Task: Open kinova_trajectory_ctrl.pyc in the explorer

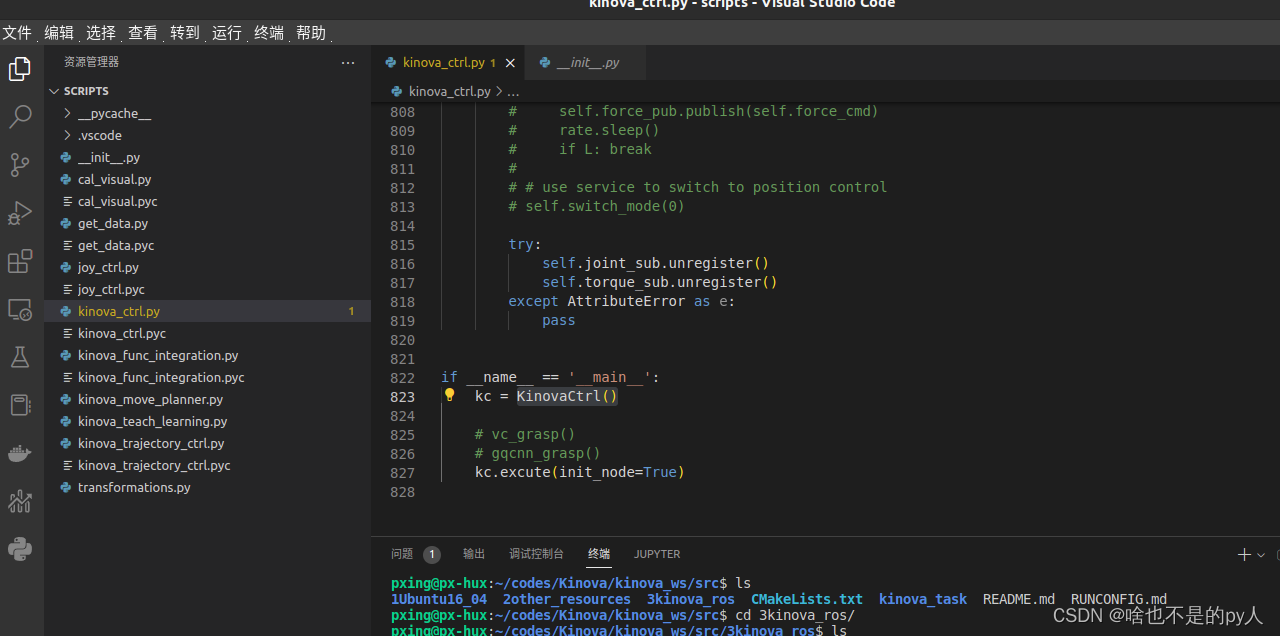Action: (207, 465)
